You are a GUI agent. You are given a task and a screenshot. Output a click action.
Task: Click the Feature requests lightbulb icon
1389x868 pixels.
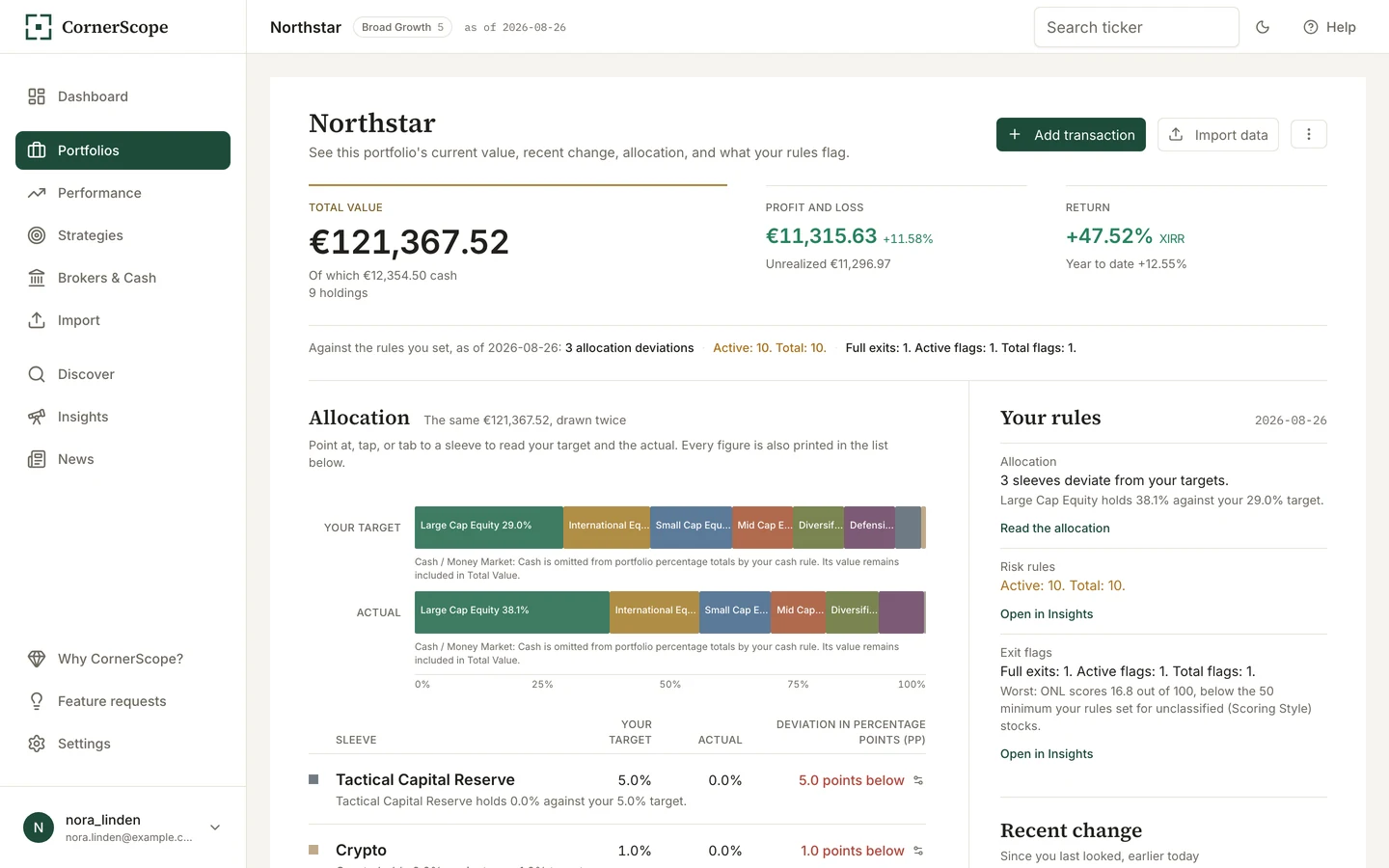coord(37,701)
